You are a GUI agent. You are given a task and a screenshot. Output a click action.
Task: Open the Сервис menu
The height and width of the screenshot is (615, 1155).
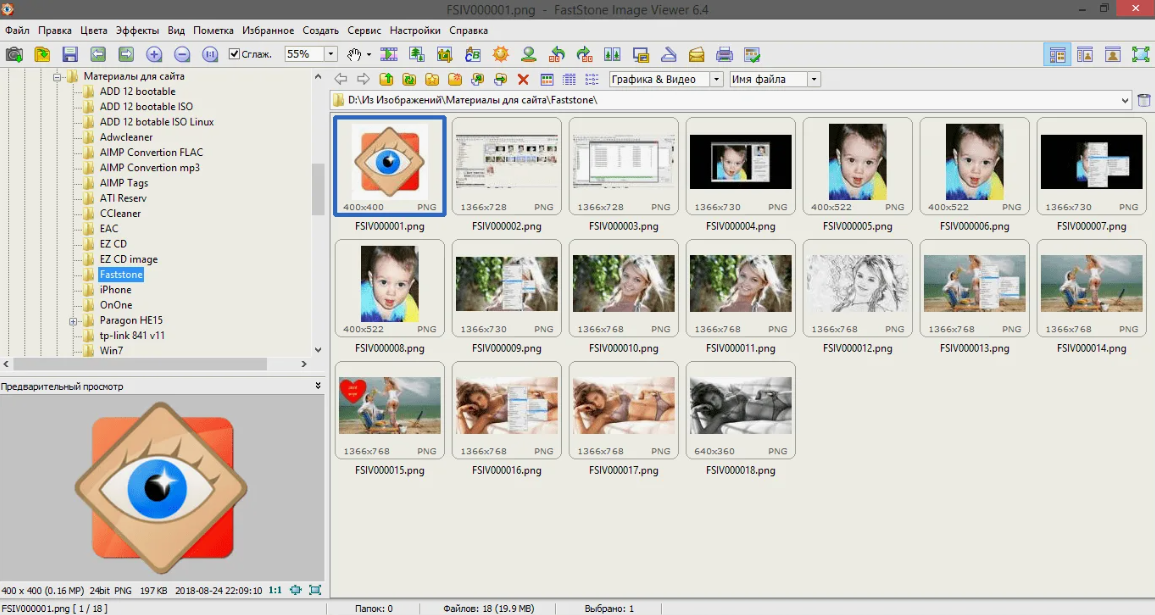(364, 30)
